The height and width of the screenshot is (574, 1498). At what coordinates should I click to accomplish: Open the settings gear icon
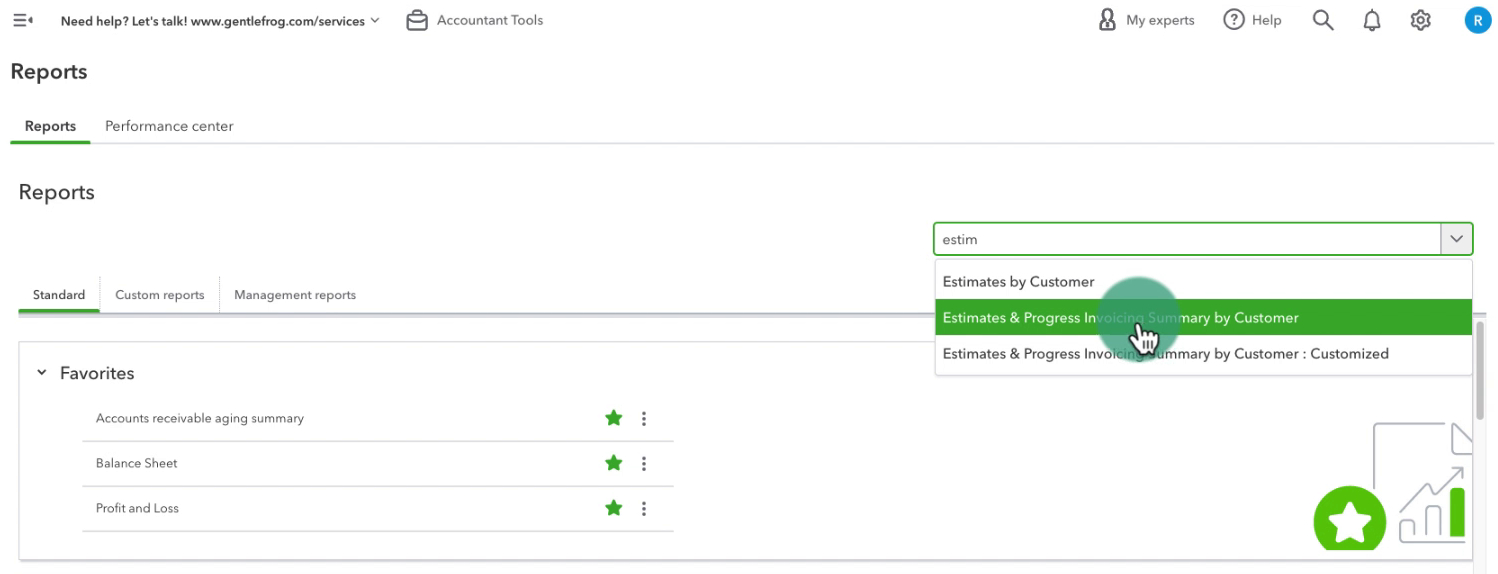[1420, 20]
